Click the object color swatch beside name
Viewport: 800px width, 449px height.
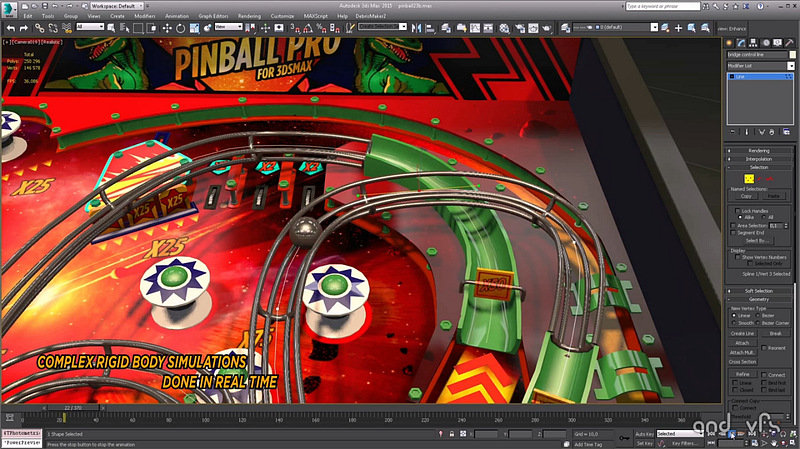(x=792, y=55)
